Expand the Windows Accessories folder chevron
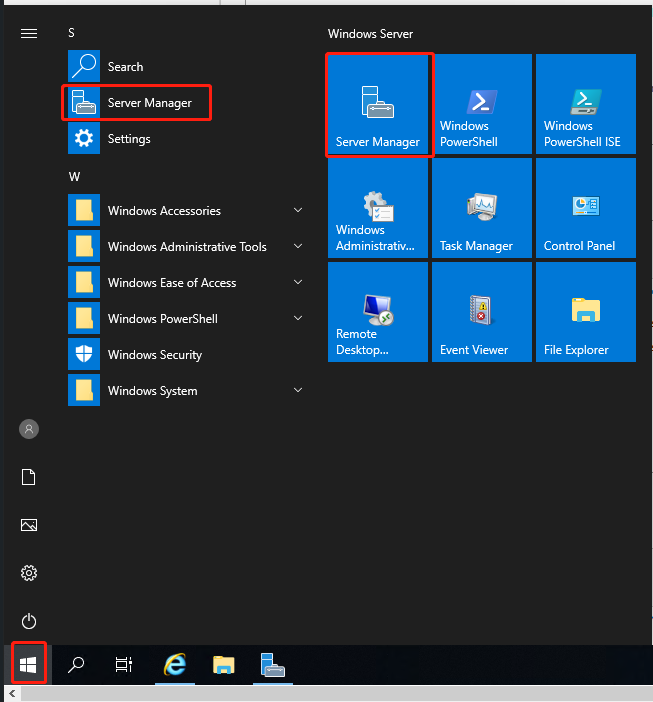This screenshot has width=653, height=702. pos(298,210)
